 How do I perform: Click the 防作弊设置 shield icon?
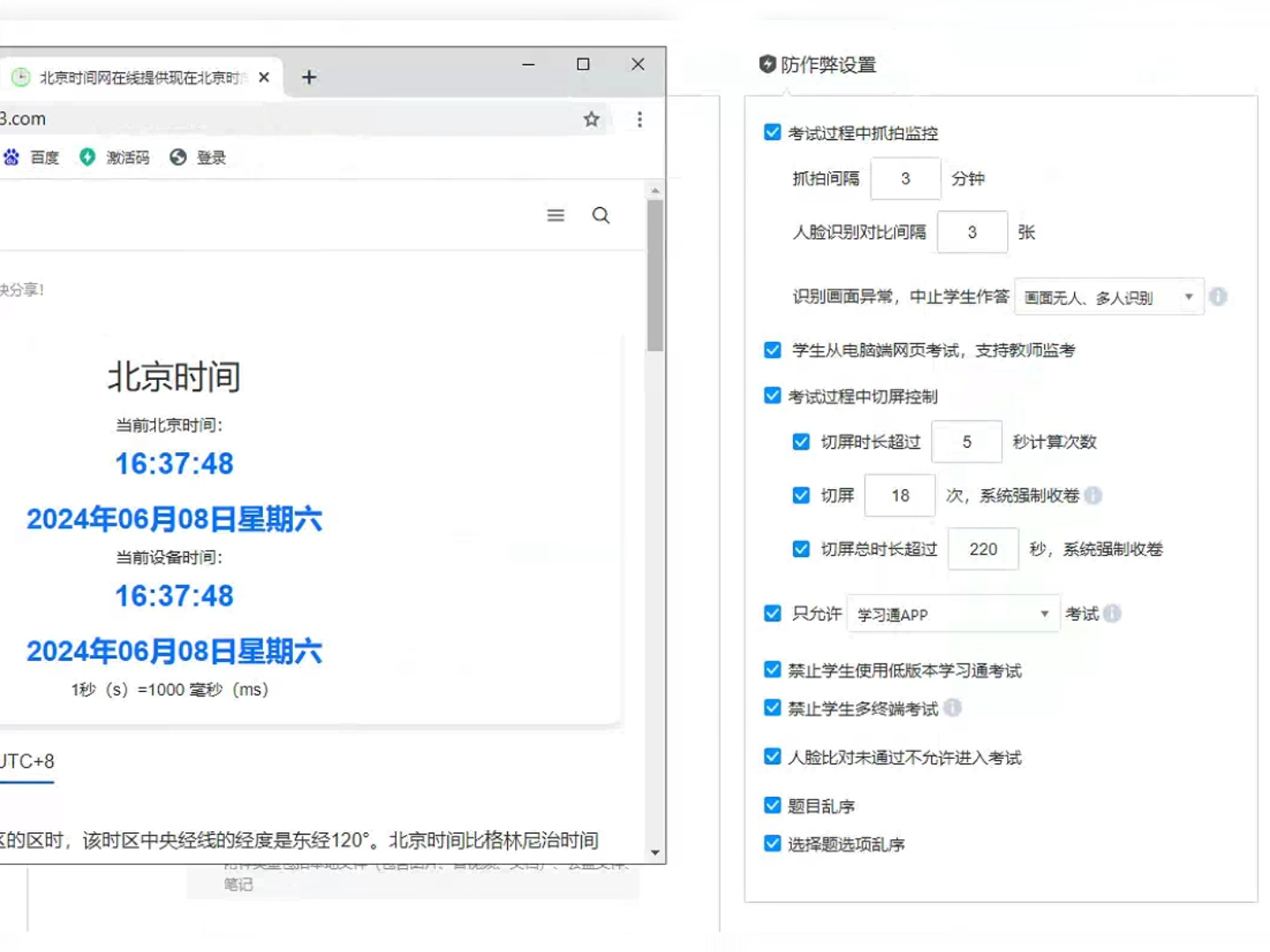tap(767, 64)
